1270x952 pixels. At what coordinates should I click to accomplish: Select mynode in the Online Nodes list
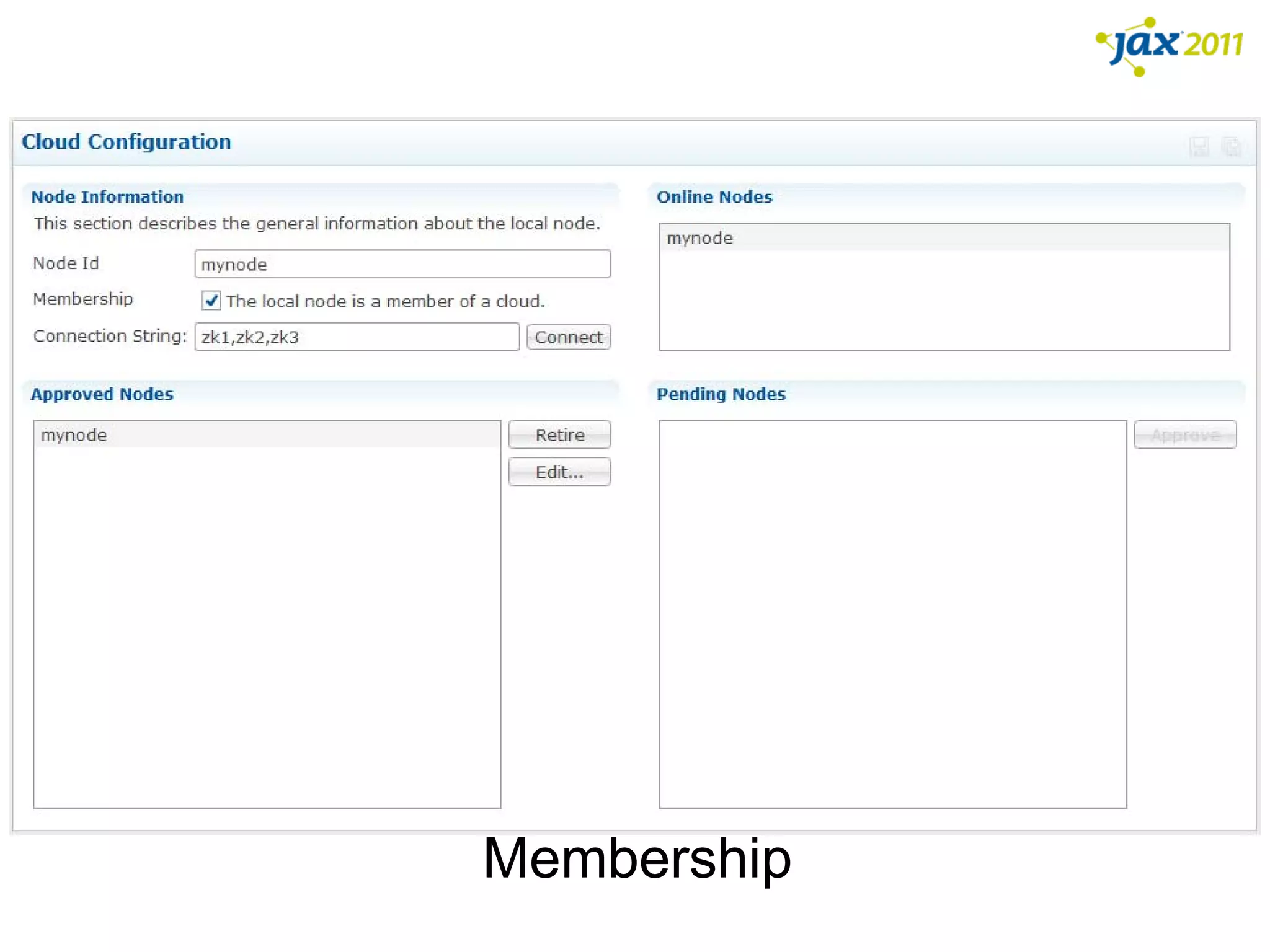tap(944, 238)
